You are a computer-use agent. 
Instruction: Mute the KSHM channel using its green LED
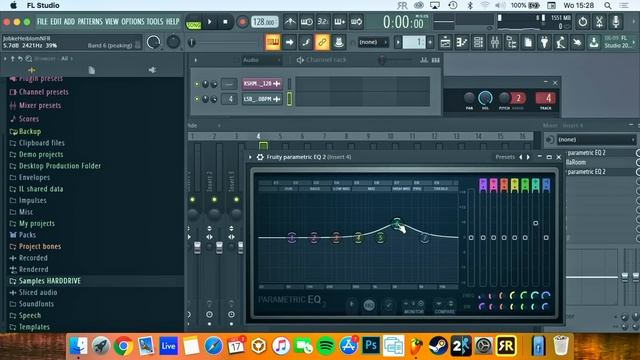[197, 84]
